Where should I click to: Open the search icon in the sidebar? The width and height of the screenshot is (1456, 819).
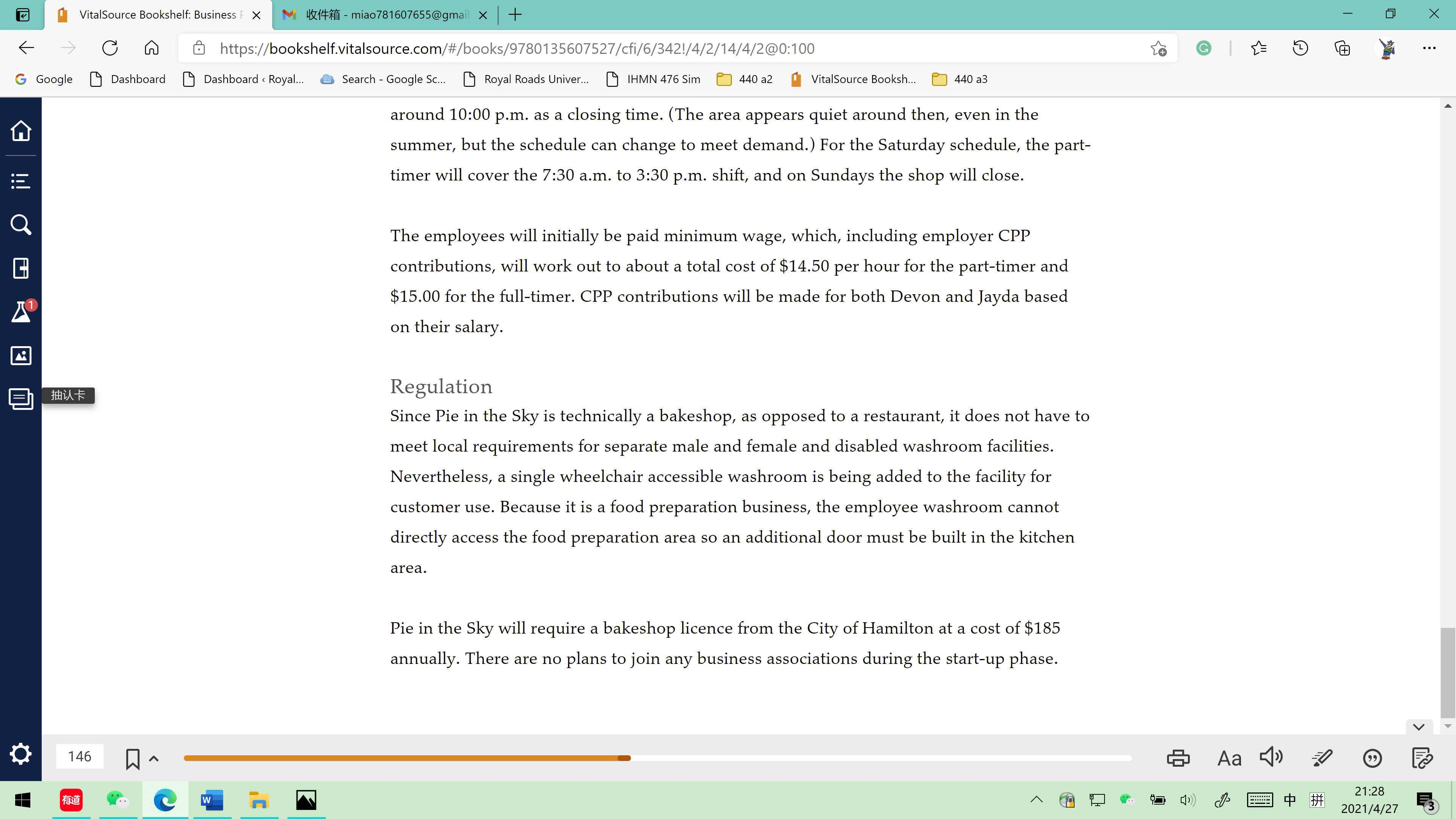21,224
